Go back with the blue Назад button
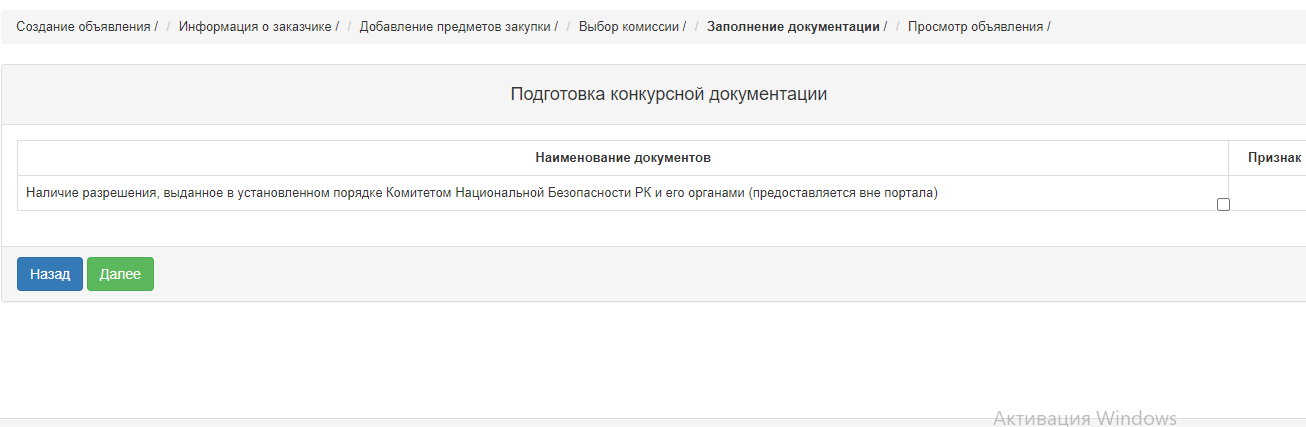Screen dimensions: 1306x427 [50, 274]
